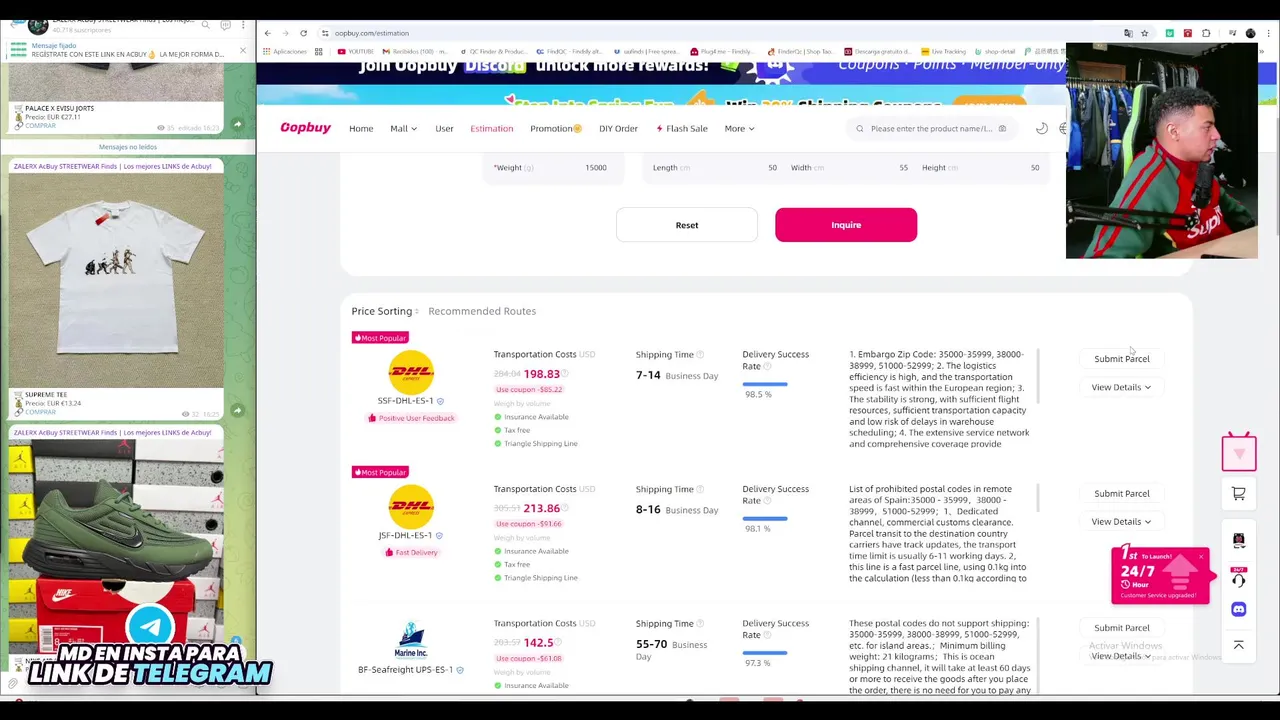This screenshot has height=720, width=1280.
Task: Open the User menu item
Action: pyautogui.click(x=444, y=128)
